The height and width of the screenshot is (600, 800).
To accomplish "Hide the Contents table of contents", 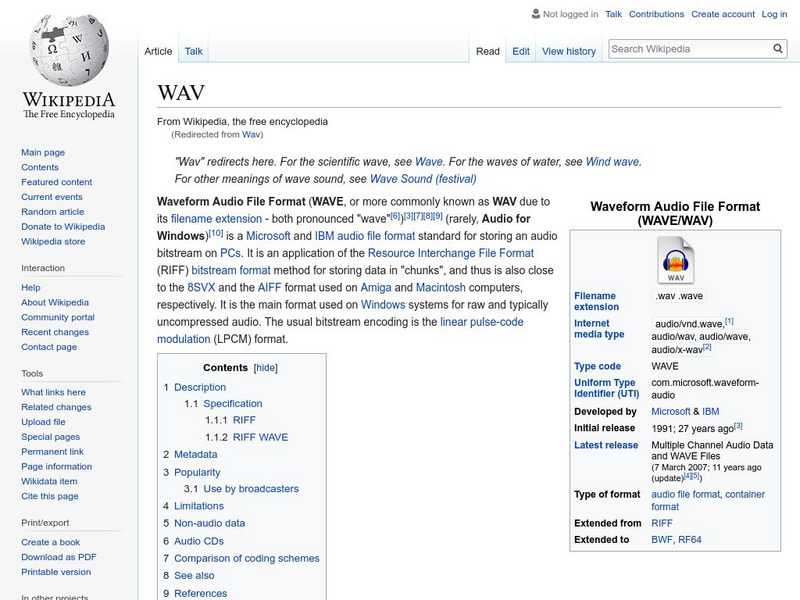I will coord(265,368).
